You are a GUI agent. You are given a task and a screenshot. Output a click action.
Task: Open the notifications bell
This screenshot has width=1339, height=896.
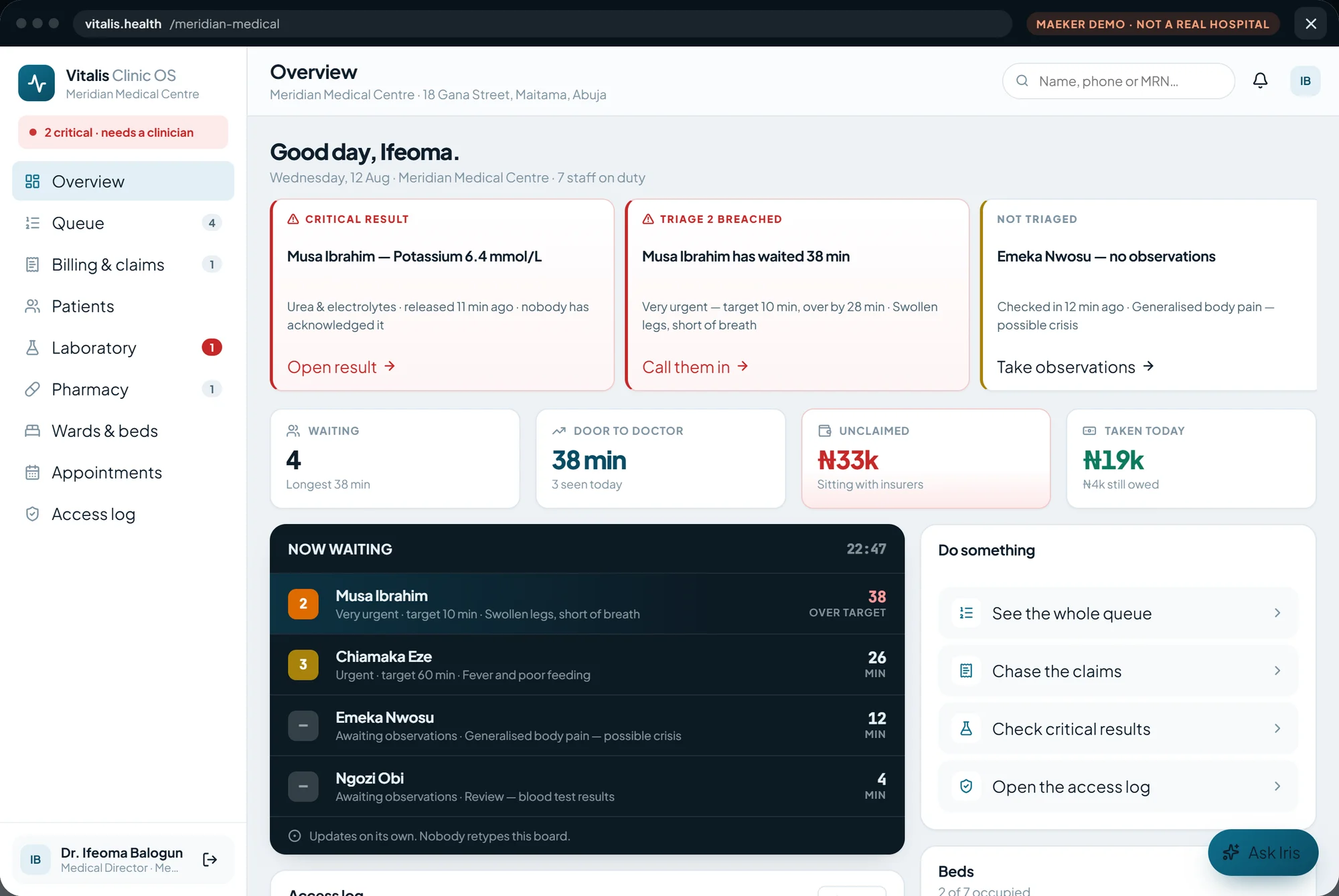[1260, 81]
